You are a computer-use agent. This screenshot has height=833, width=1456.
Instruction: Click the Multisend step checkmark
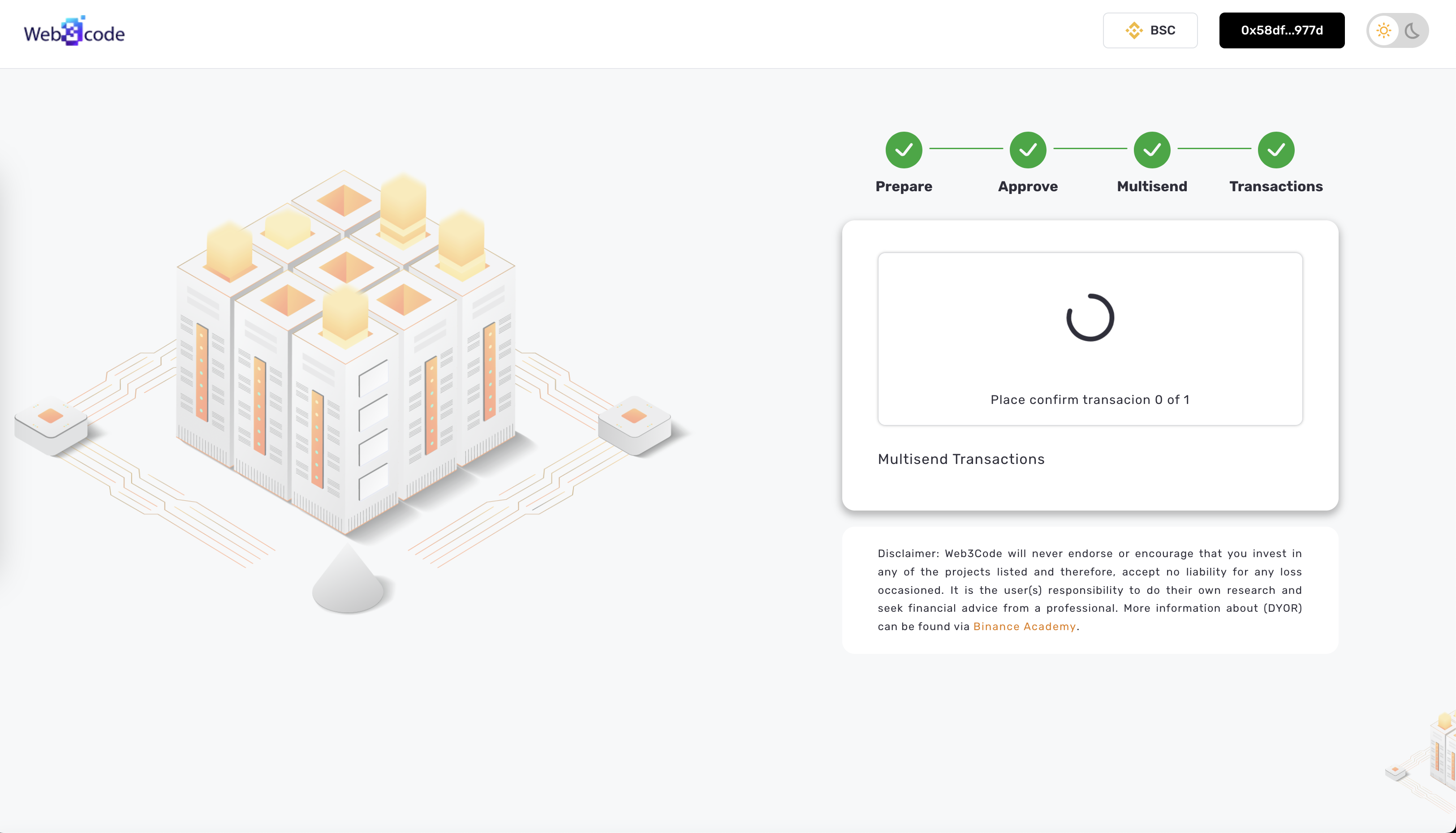tap(1152, 150)
